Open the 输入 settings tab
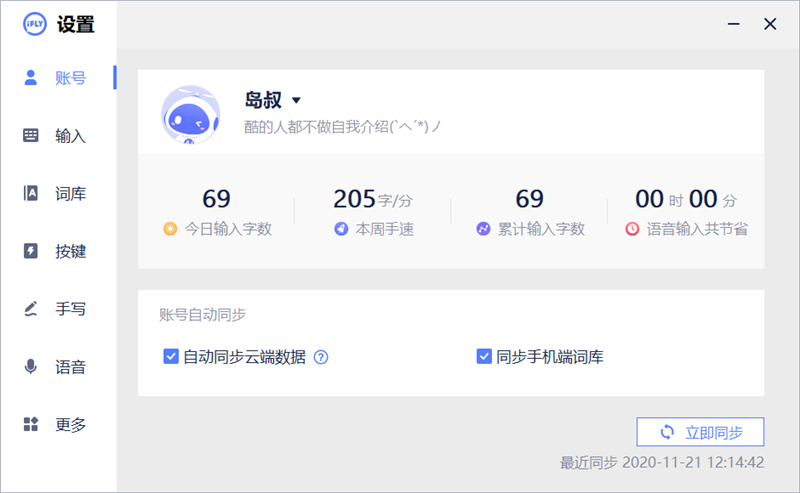The image size is (800, 493). 70,135
